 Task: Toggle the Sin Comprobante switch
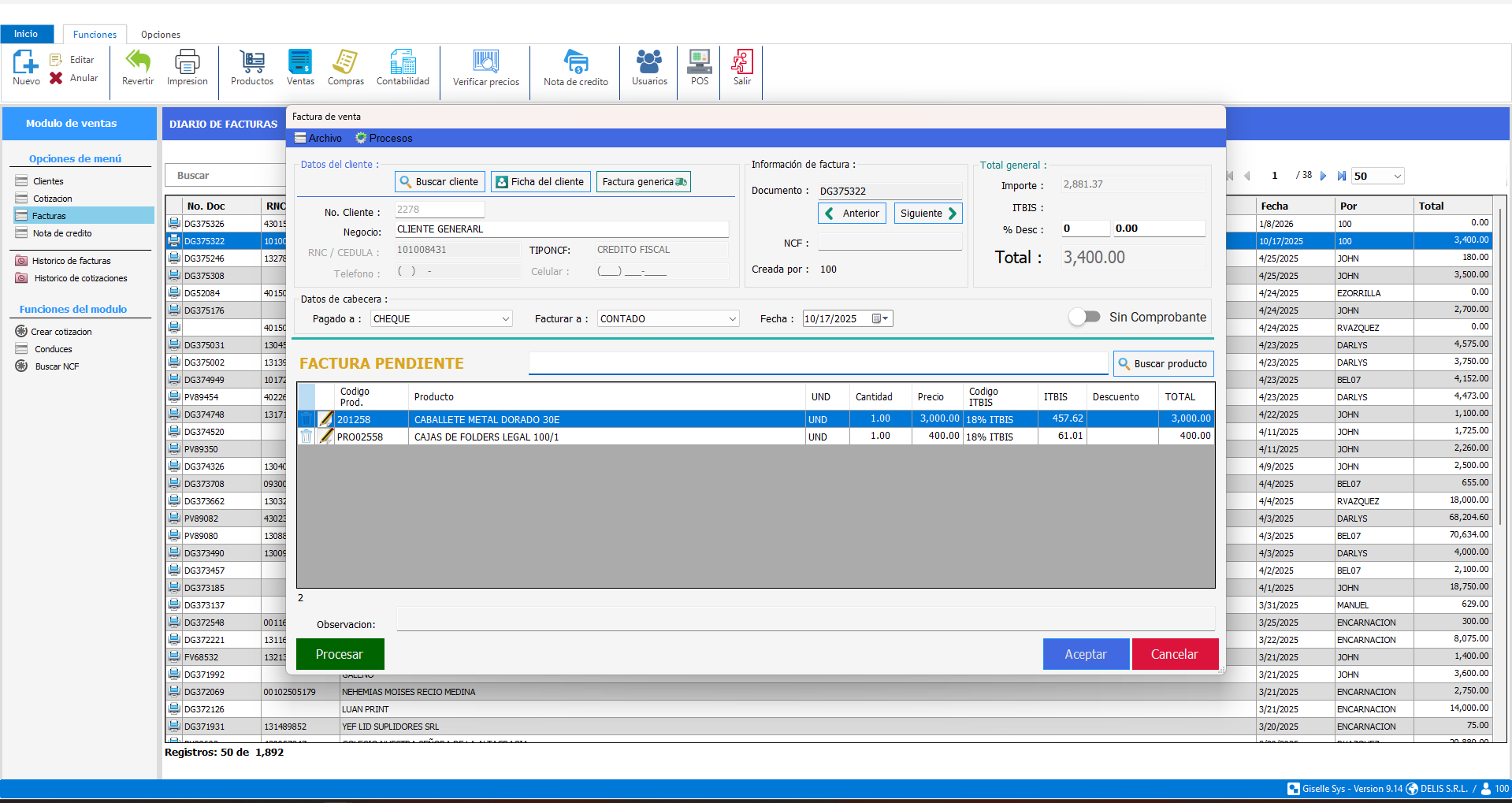point(1085,317)
